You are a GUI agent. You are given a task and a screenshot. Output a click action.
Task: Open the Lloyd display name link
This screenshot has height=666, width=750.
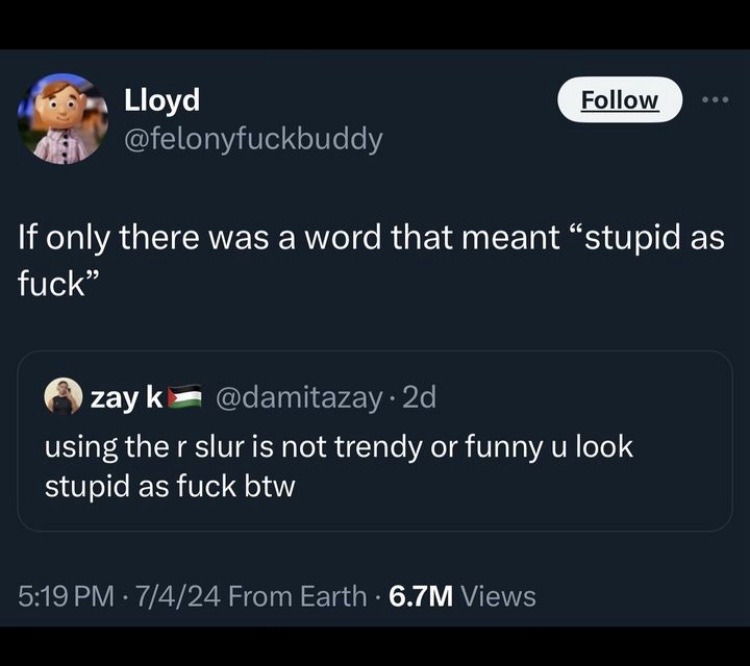coord(161,100)
